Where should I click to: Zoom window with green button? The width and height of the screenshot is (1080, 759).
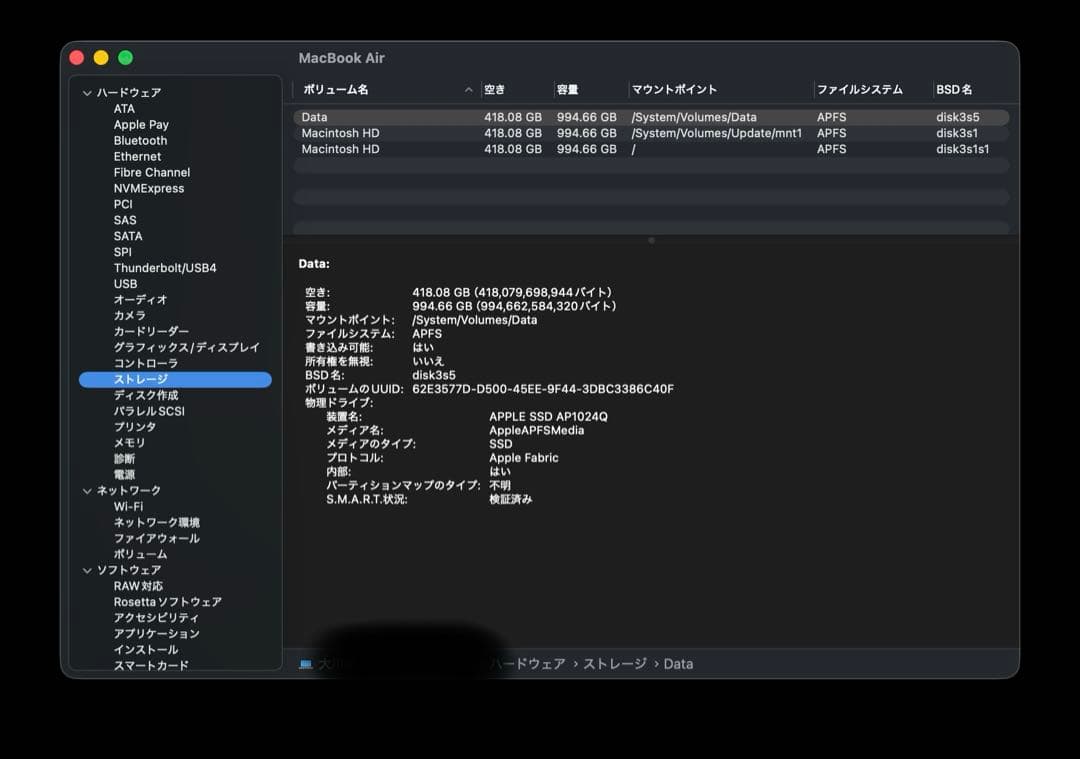(125, 58)
